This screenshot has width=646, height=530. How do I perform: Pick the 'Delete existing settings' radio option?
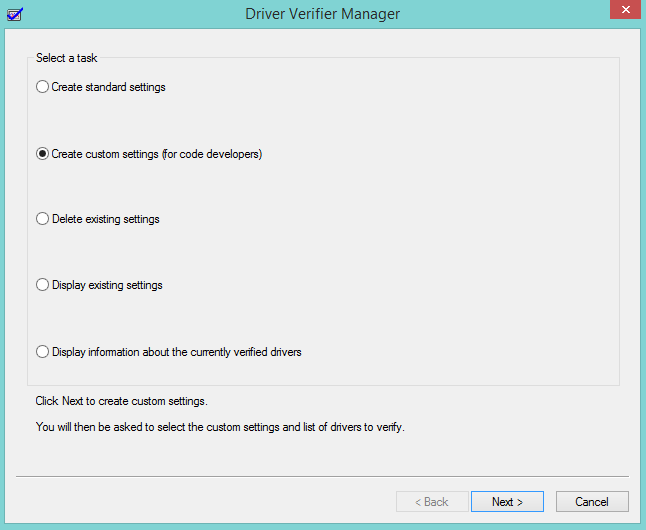click(42, 219)
